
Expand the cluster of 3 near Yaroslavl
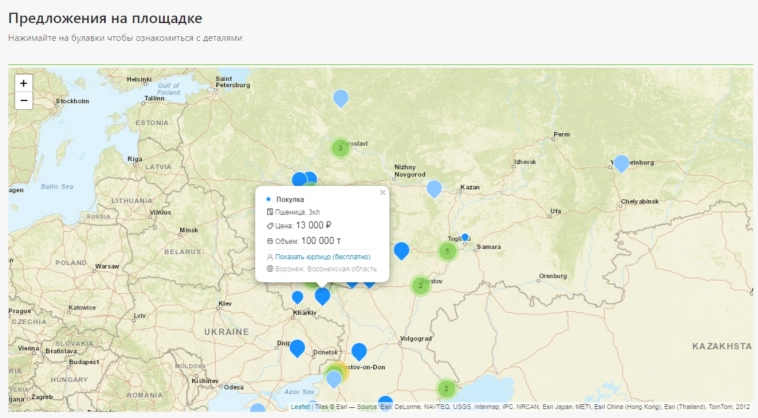click(340, 148)
